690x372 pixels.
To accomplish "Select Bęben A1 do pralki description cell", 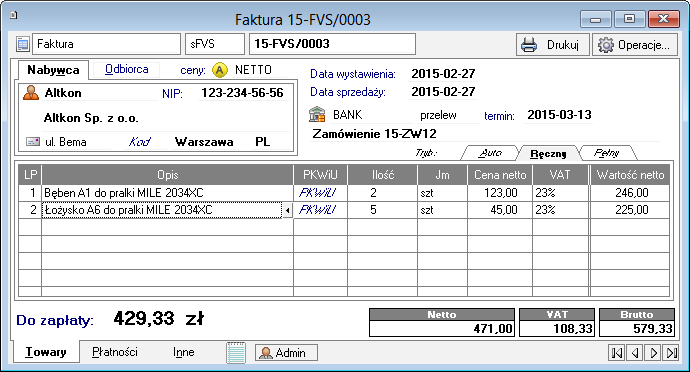I will 167,193.
